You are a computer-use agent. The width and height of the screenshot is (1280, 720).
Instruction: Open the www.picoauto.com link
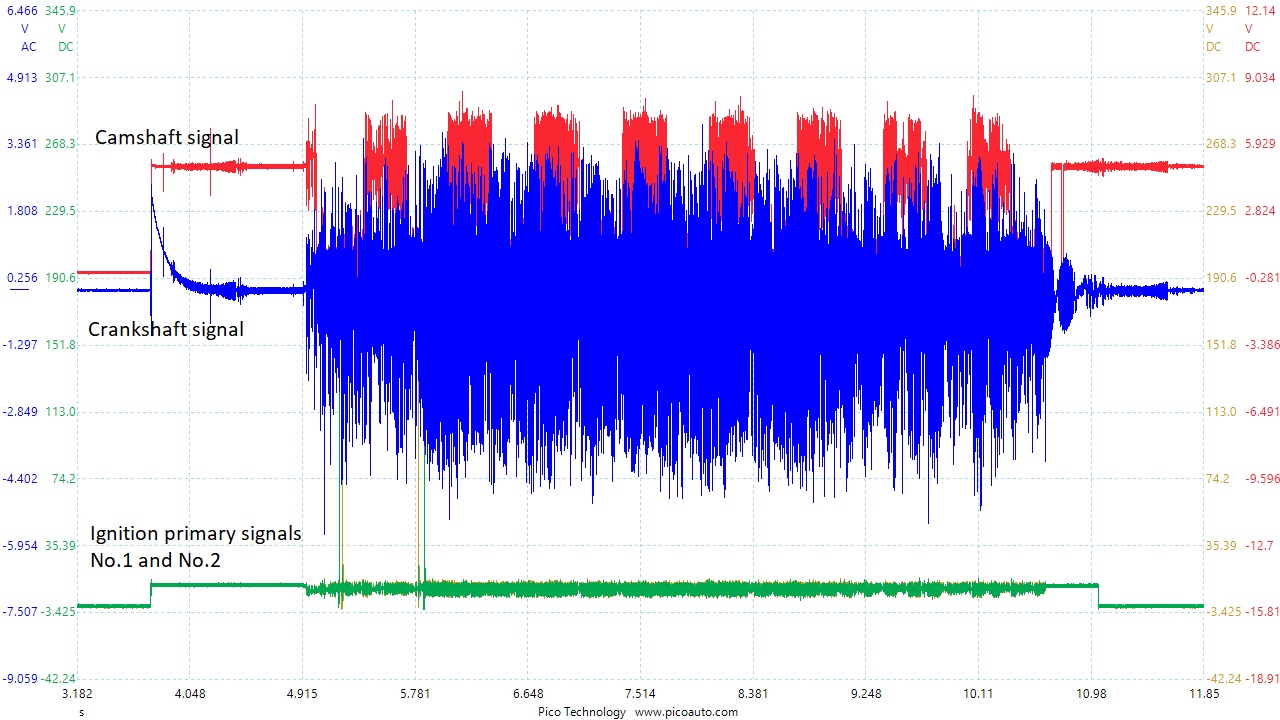point(686,712)
